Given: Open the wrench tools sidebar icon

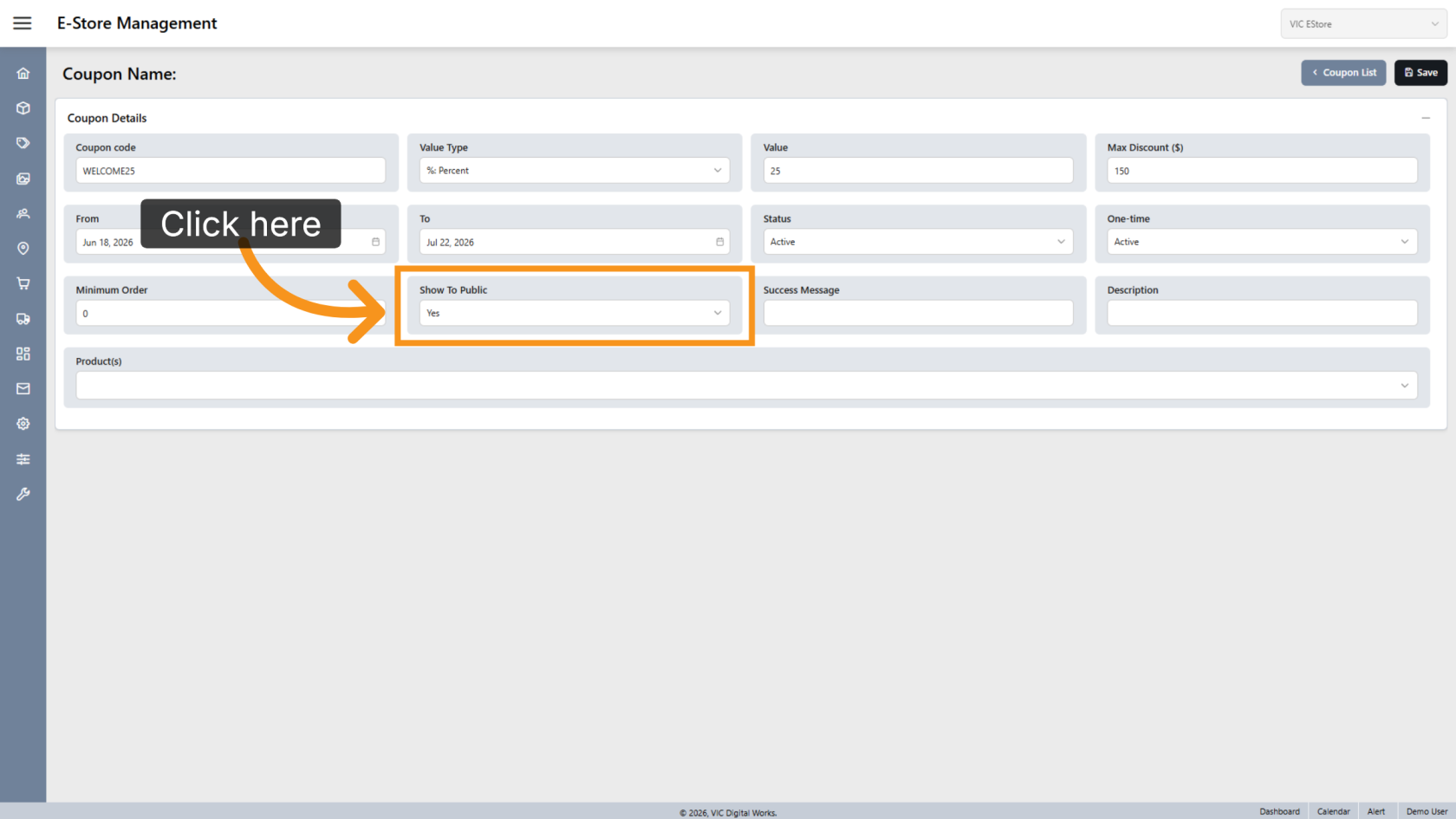Looking at the screenshot, I should pyautogui.click(x=23, y=494).
